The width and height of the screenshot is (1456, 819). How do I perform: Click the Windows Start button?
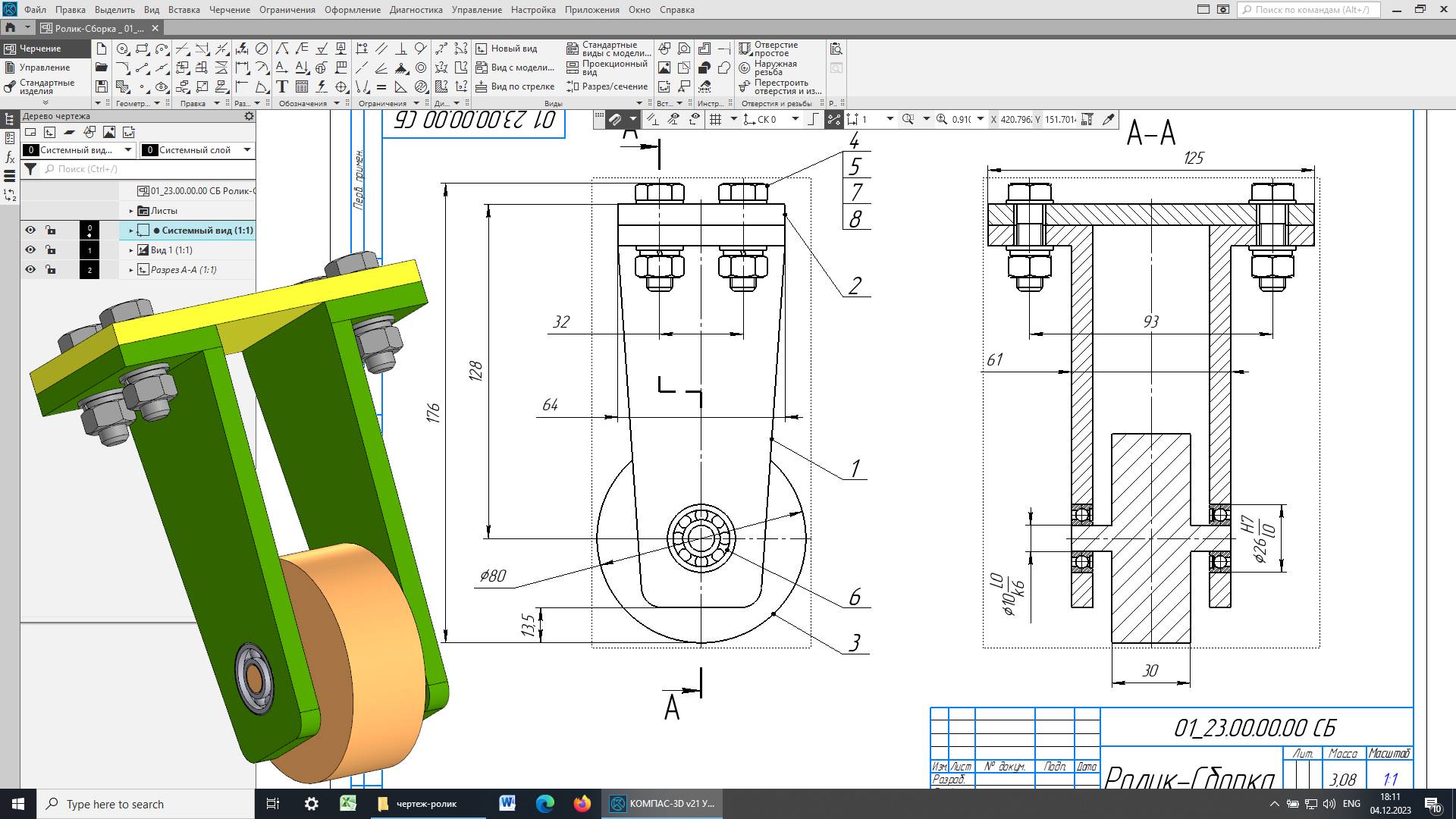coord(18,804)
